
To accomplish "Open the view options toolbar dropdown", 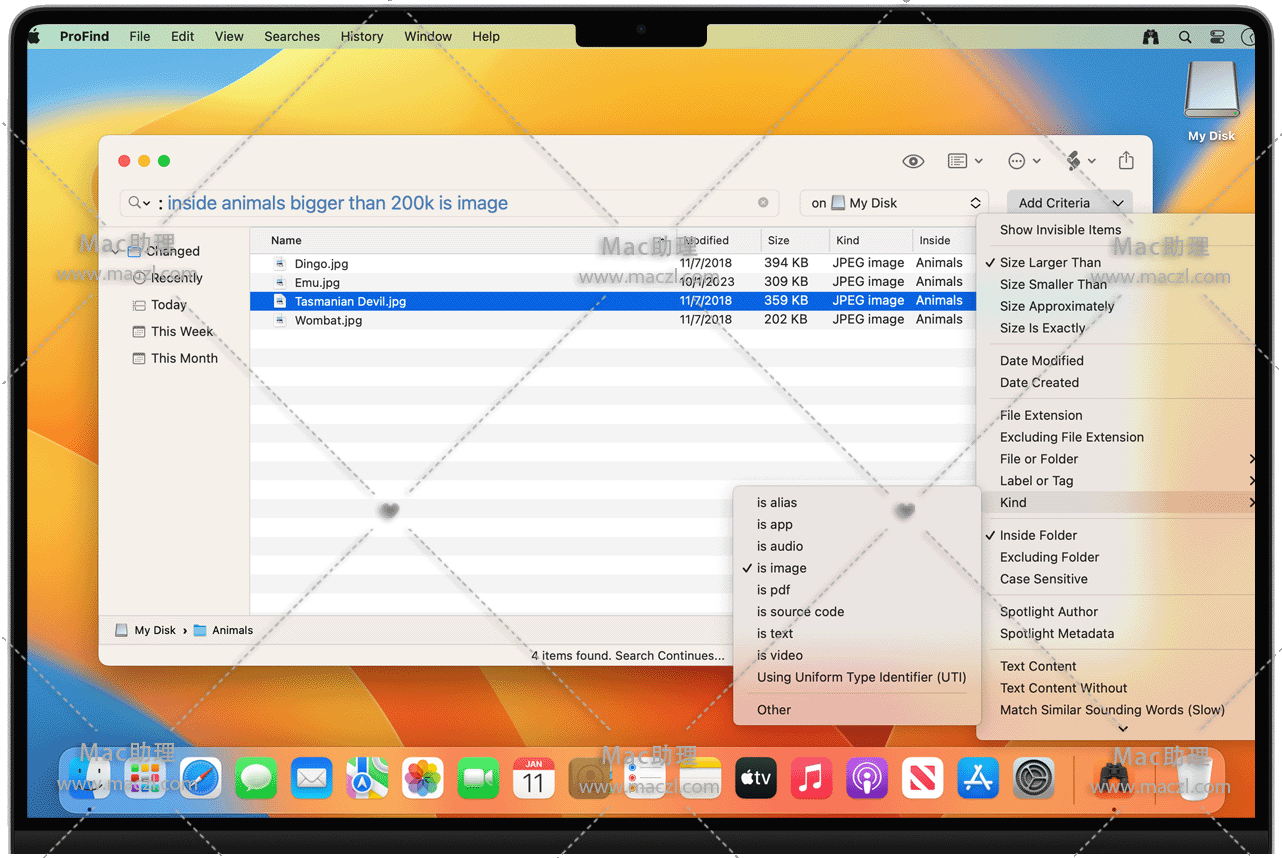I will [964, 161].
